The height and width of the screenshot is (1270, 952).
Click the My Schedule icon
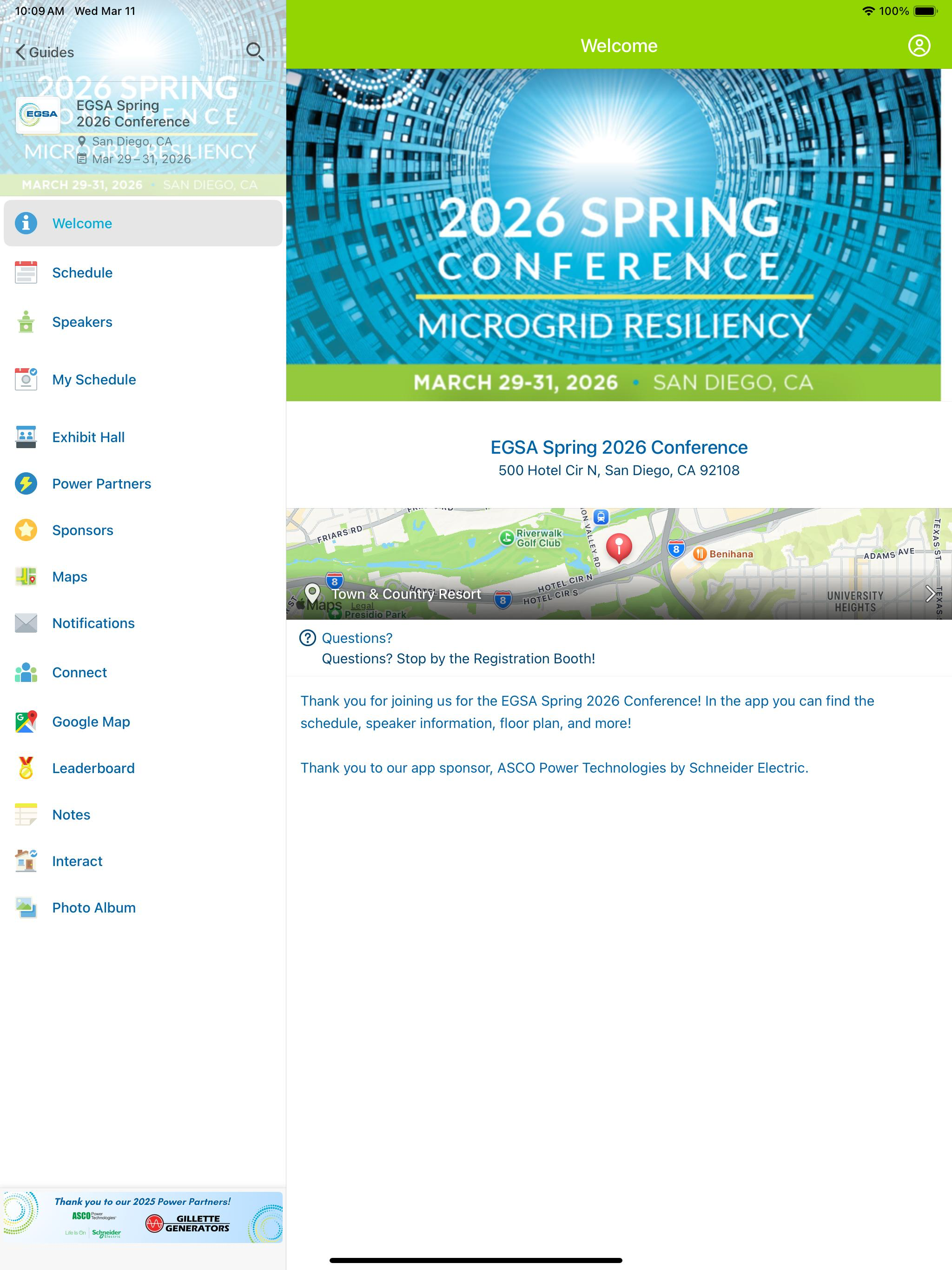[26, 379]
